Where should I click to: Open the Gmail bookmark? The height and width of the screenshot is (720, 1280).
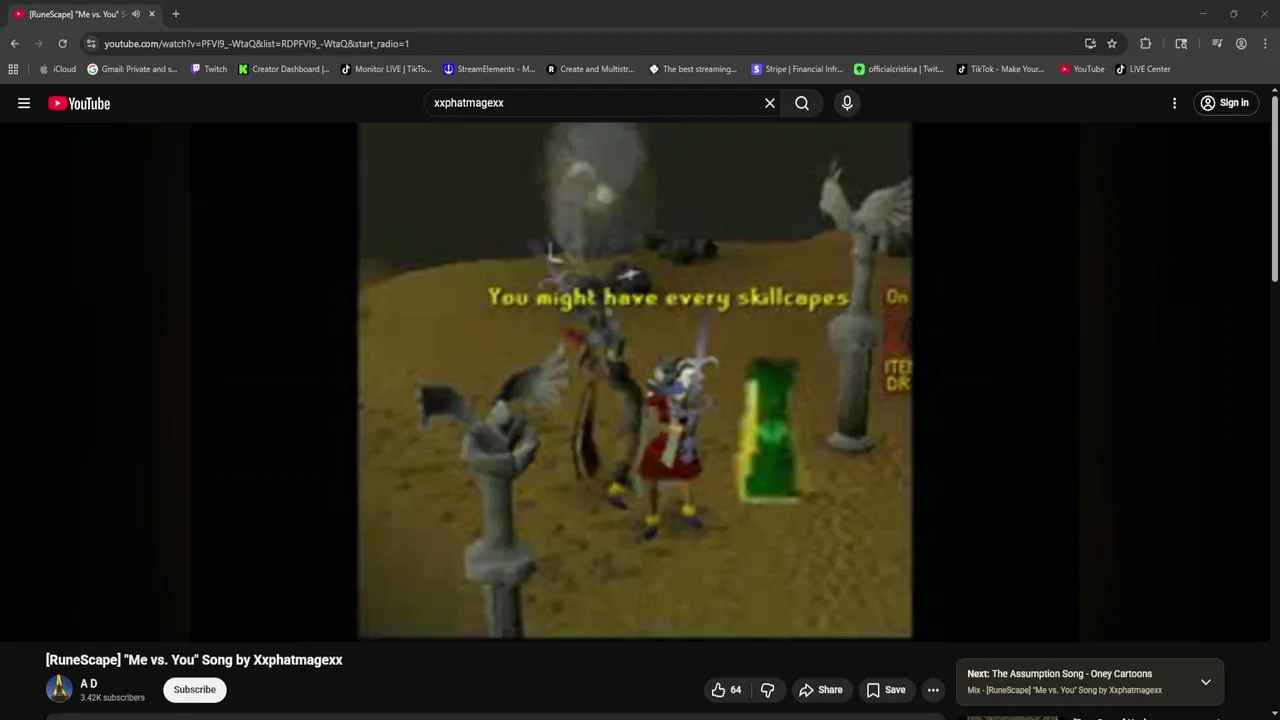tap(133, 69)
